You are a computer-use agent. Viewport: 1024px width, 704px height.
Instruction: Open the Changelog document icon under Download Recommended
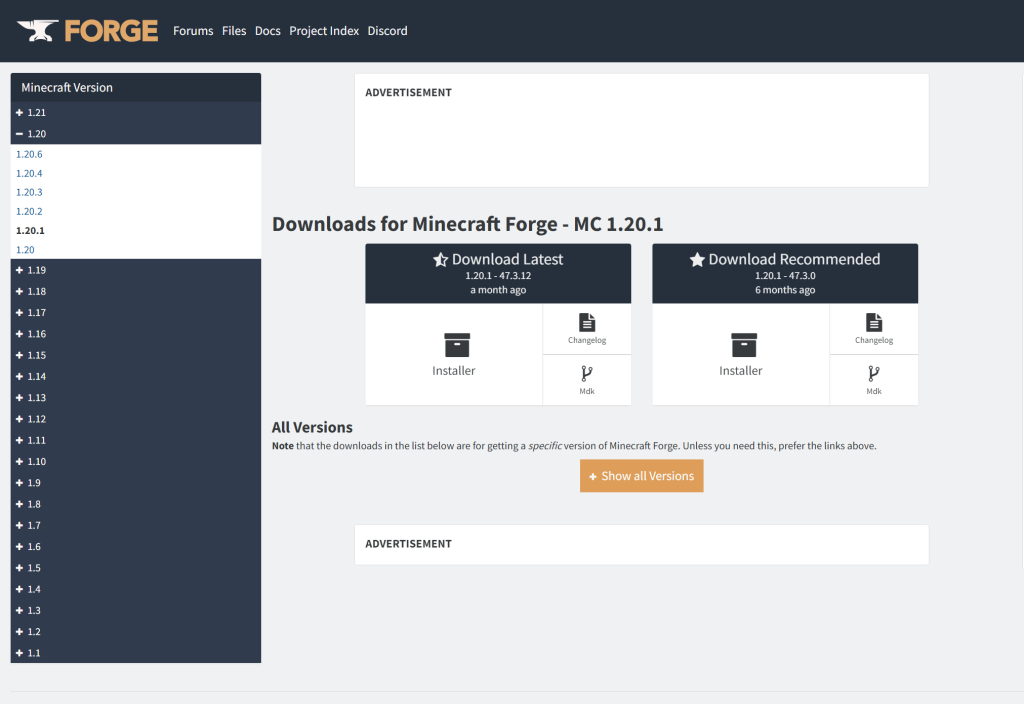[874, 322]
